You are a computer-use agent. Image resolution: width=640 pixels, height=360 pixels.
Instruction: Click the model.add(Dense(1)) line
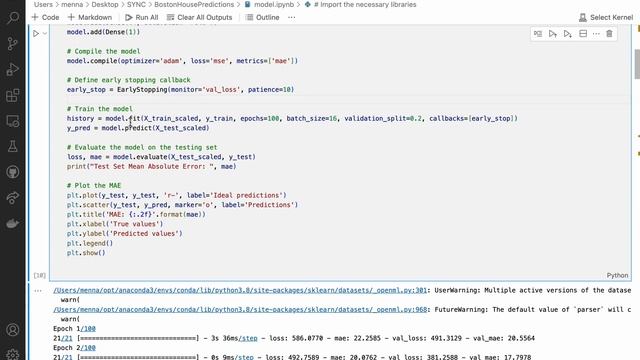[x=104, y=32]
